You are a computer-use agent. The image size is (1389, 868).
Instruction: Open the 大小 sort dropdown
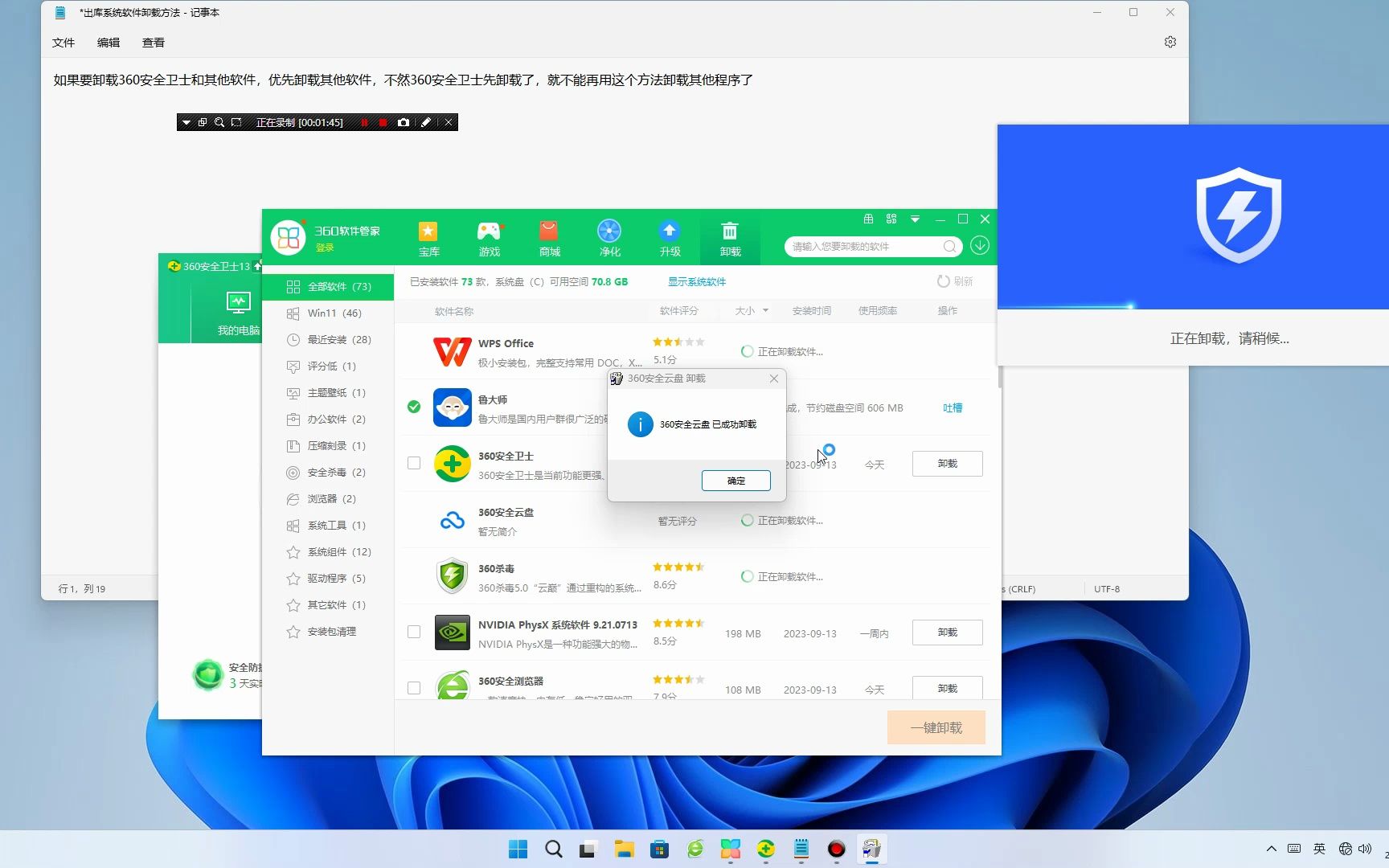[x=751, y=310]
